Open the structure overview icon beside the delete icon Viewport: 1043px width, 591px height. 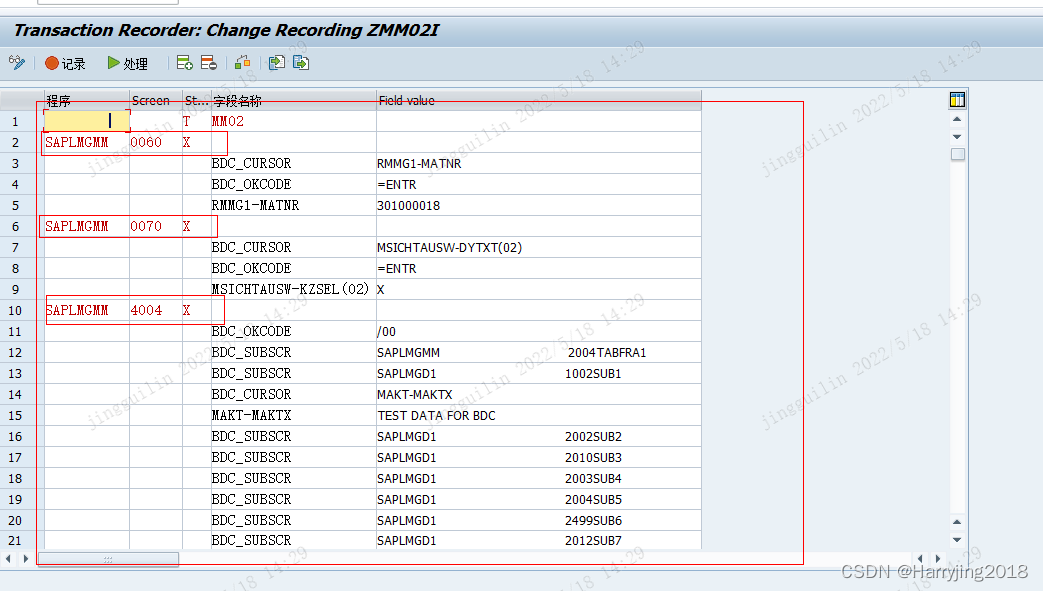point(241,62)
